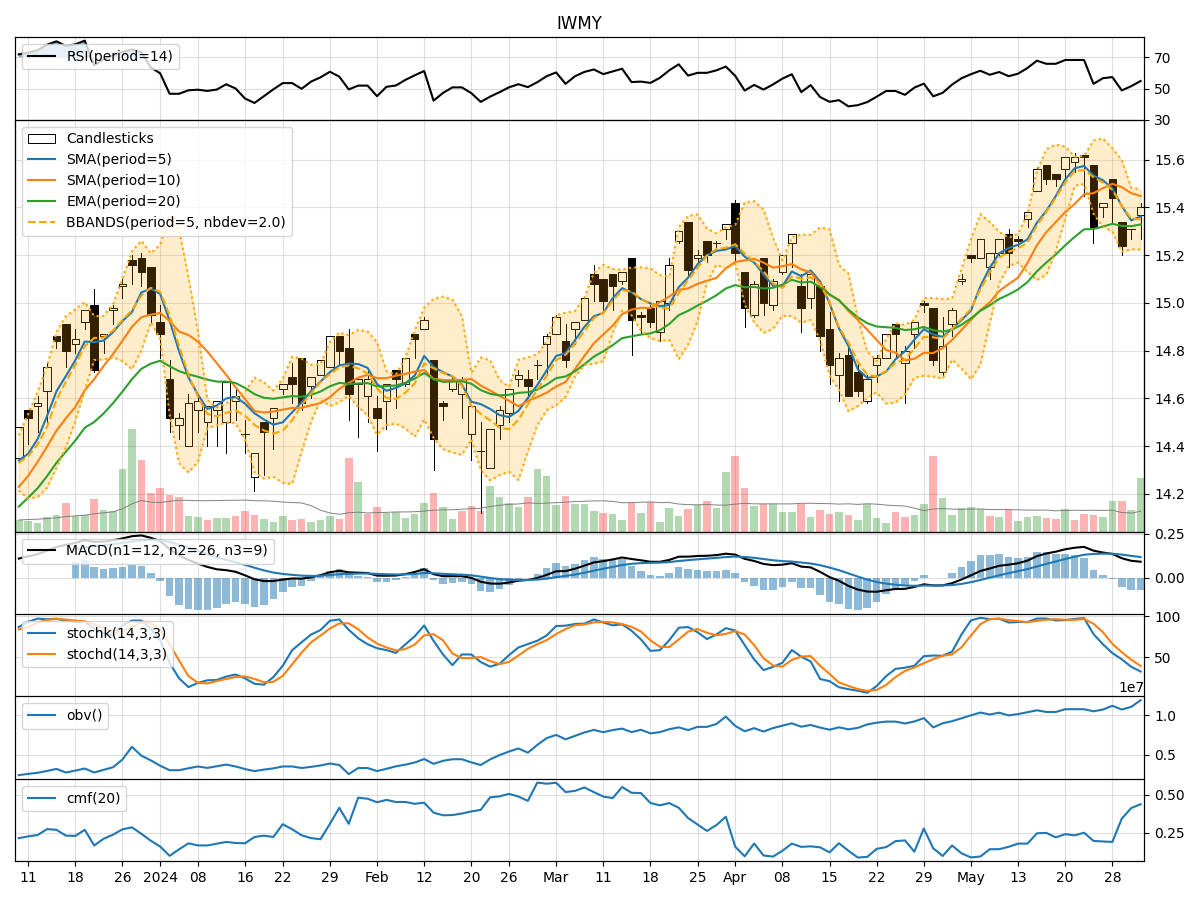Select the orange SMA(period=10) legend line

point(42,181)
